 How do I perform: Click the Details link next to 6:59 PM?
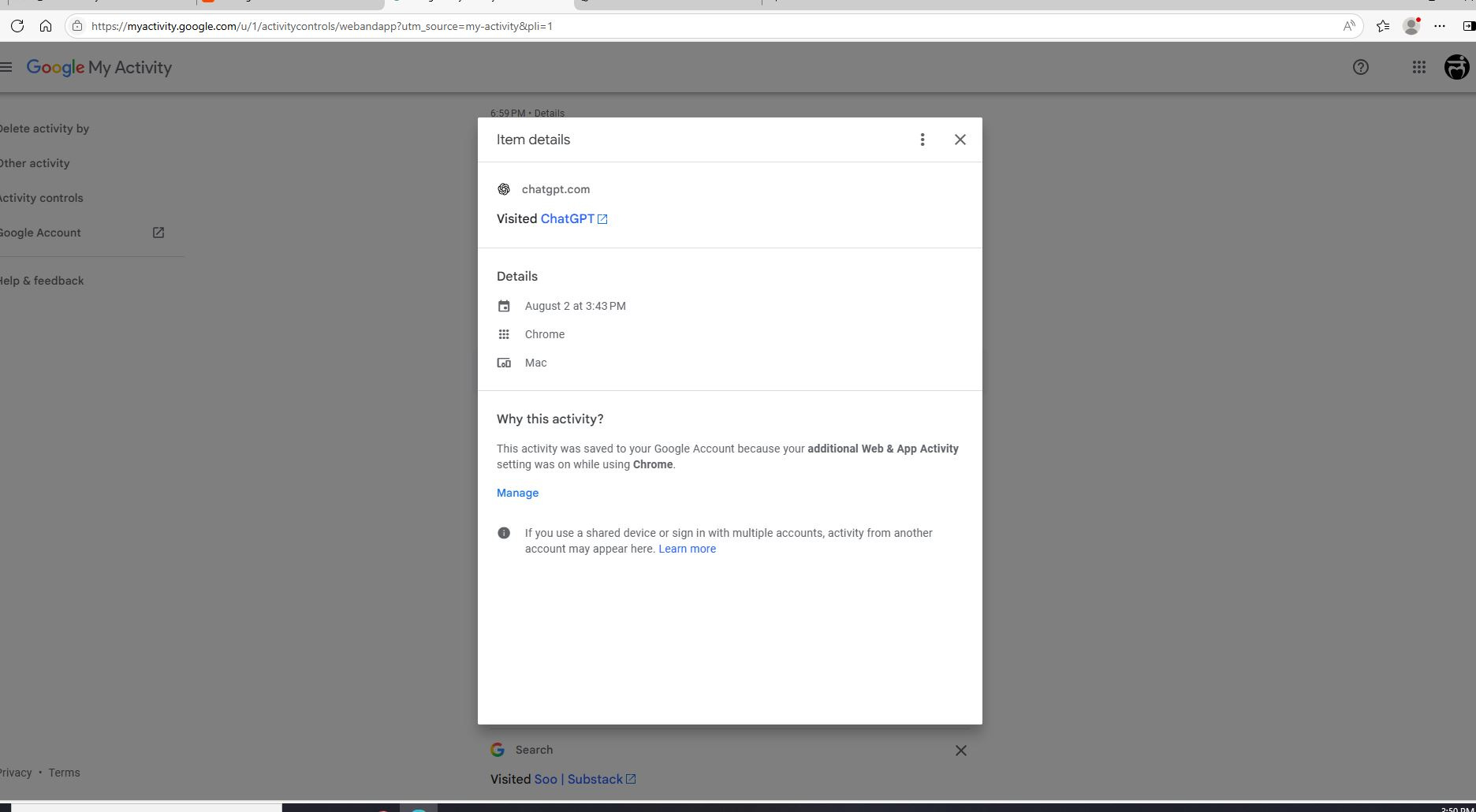[x=549, y=114]
